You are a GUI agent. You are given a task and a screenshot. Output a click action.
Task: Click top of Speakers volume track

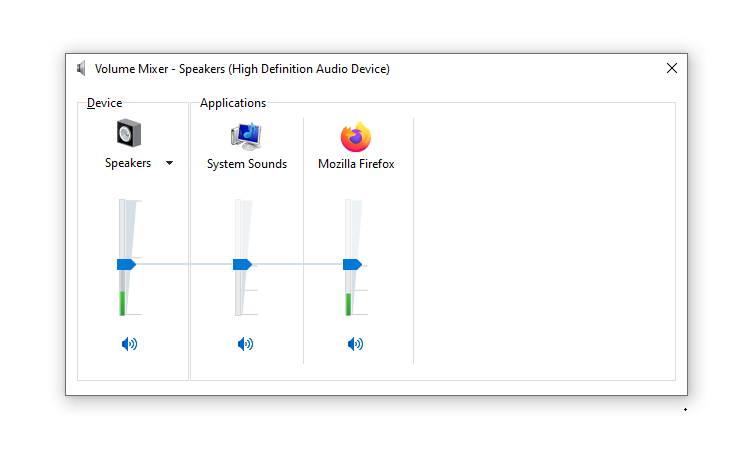click(122, 203)
